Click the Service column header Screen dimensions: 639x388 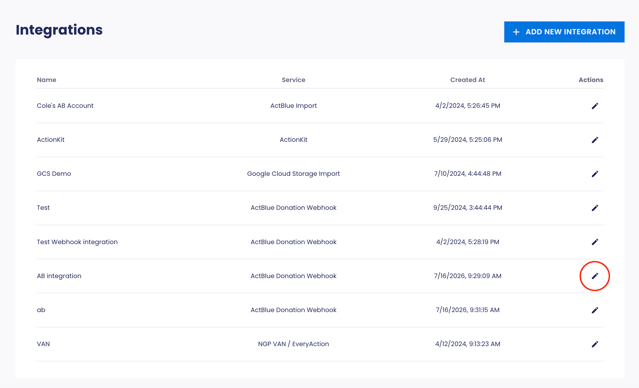tap(293, 80)
